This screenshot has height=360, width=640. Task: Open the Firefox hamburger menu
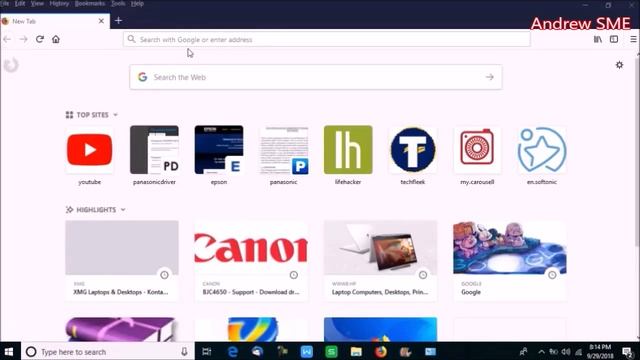tap(633, 39)
